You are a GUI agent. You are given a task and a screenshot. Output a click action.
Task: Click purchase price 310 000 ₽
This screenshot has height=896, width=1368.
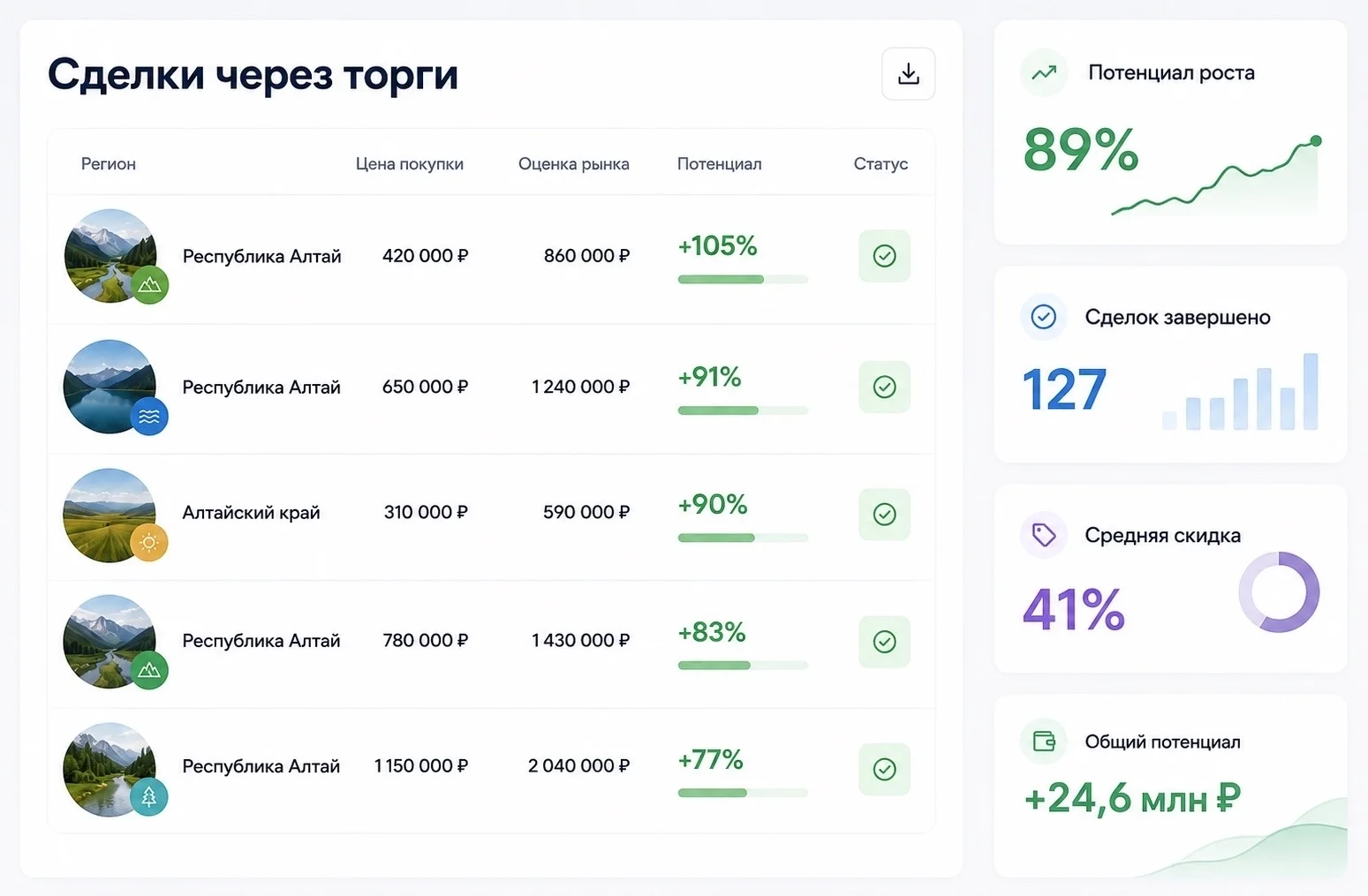point(426,512)
